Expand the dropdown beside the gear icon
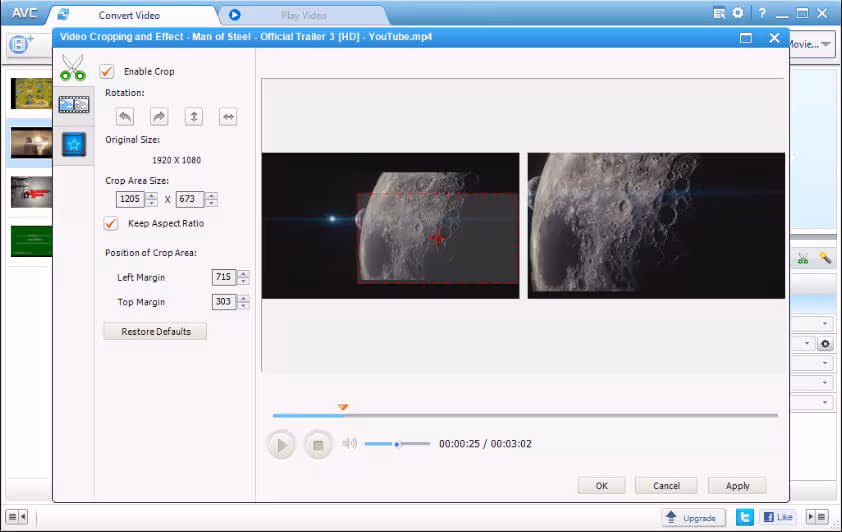The image size is (842, 532). coord(807,344)
